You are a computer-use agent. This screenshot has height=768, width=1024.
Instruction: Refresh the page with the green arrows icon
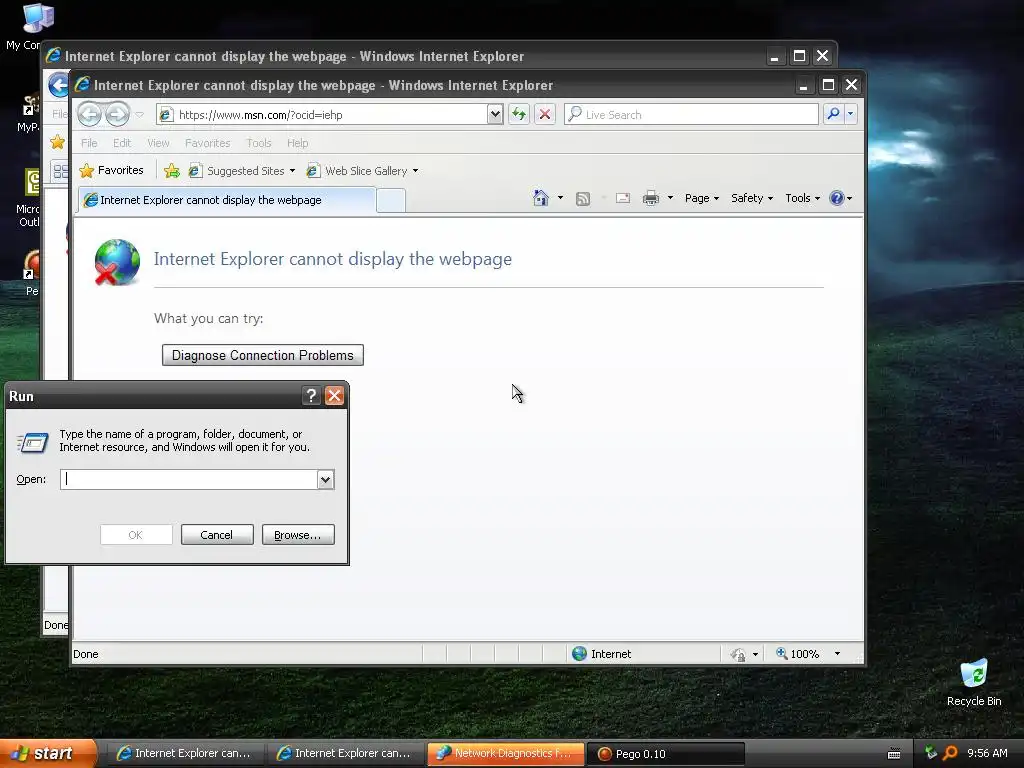pyautogui.click(x=519, y=114)
